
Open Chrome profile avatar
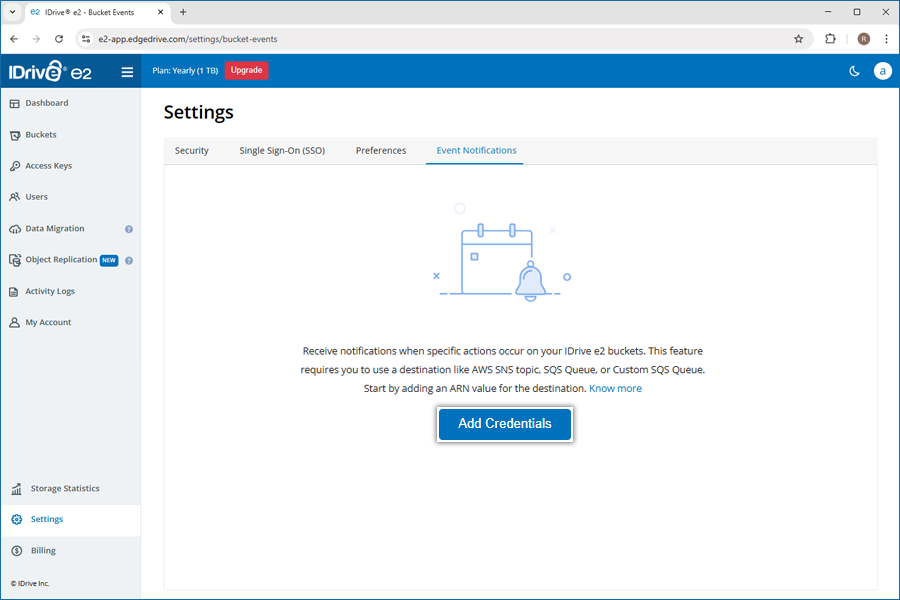point(863,39)
